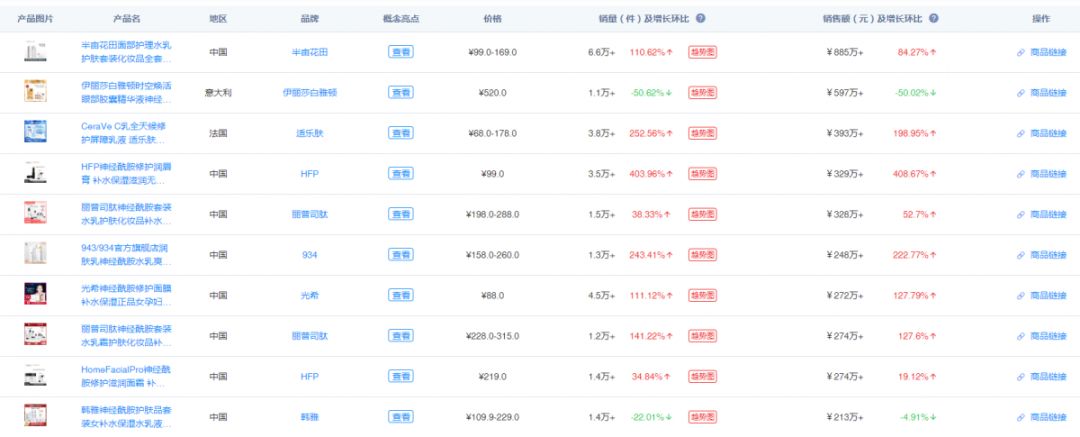This screenshot has height=437, width=1080.
Task: Open the 光希 brand link
Action: coord(310,296)
